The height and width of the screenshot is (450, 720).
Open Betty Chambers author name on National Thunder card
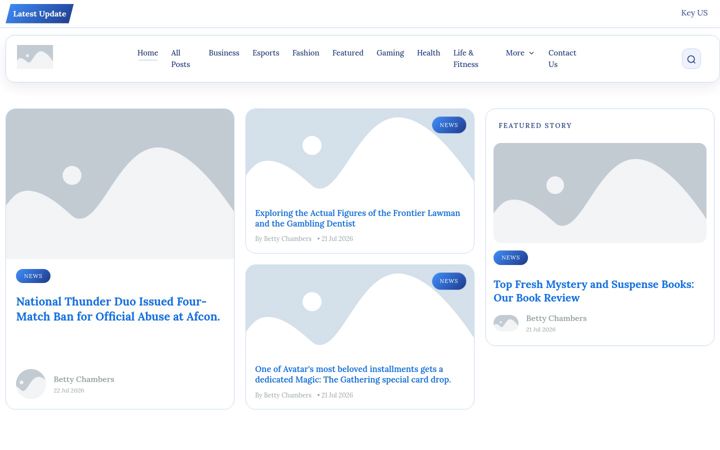(84, 379)
